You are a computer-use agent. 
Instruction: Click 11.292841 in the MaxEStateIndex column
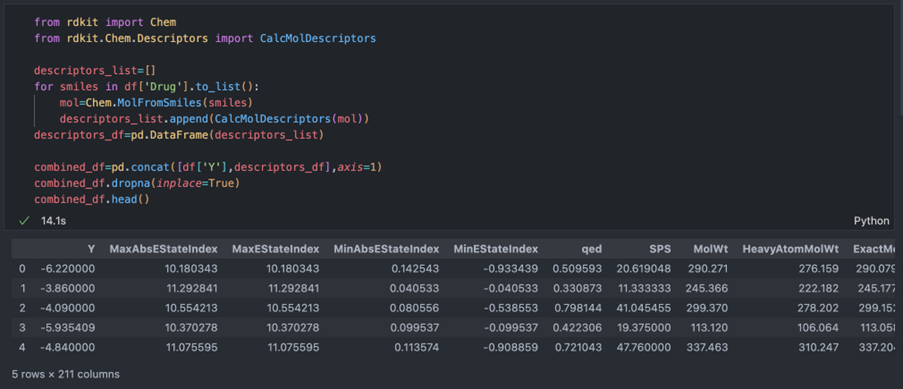click(x=293, y=288)
